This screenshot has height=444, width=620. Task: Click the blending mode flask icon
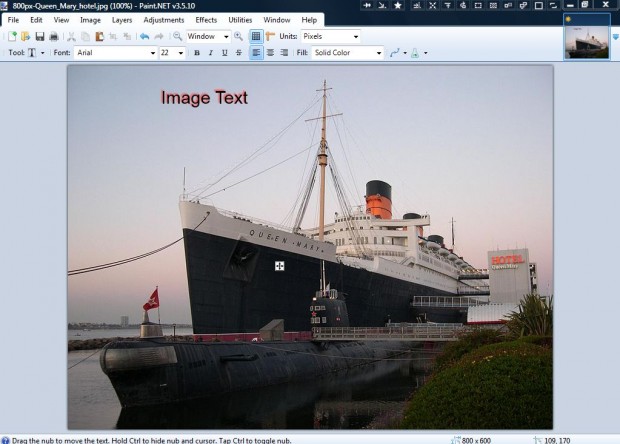(415, 53)
